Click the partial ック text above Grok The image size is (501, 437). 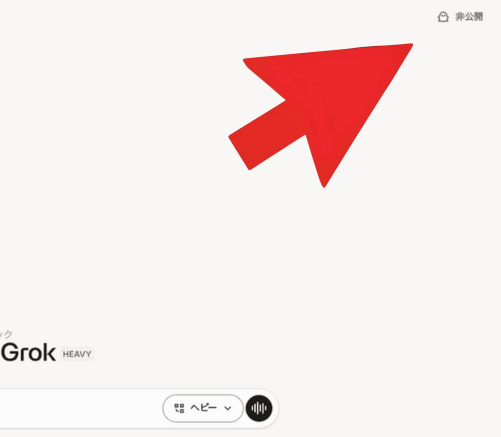click(6, 334)
